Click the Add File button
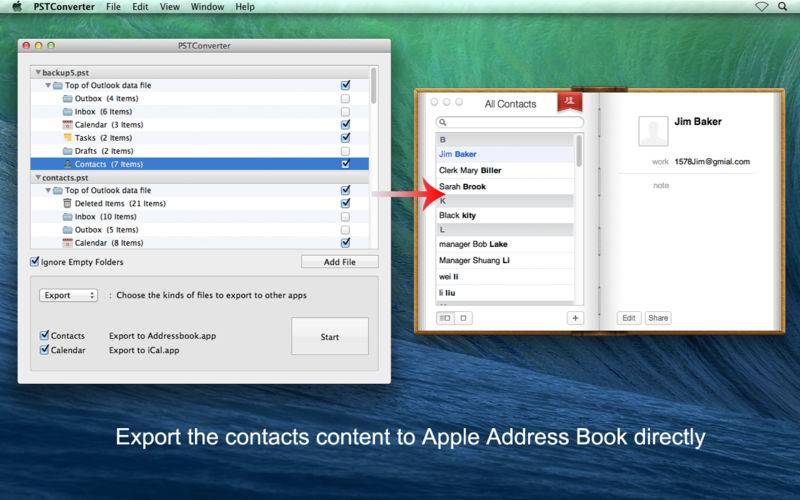This screenshot has width=800, height=500. pyautogui.click(x=340, y=262)
